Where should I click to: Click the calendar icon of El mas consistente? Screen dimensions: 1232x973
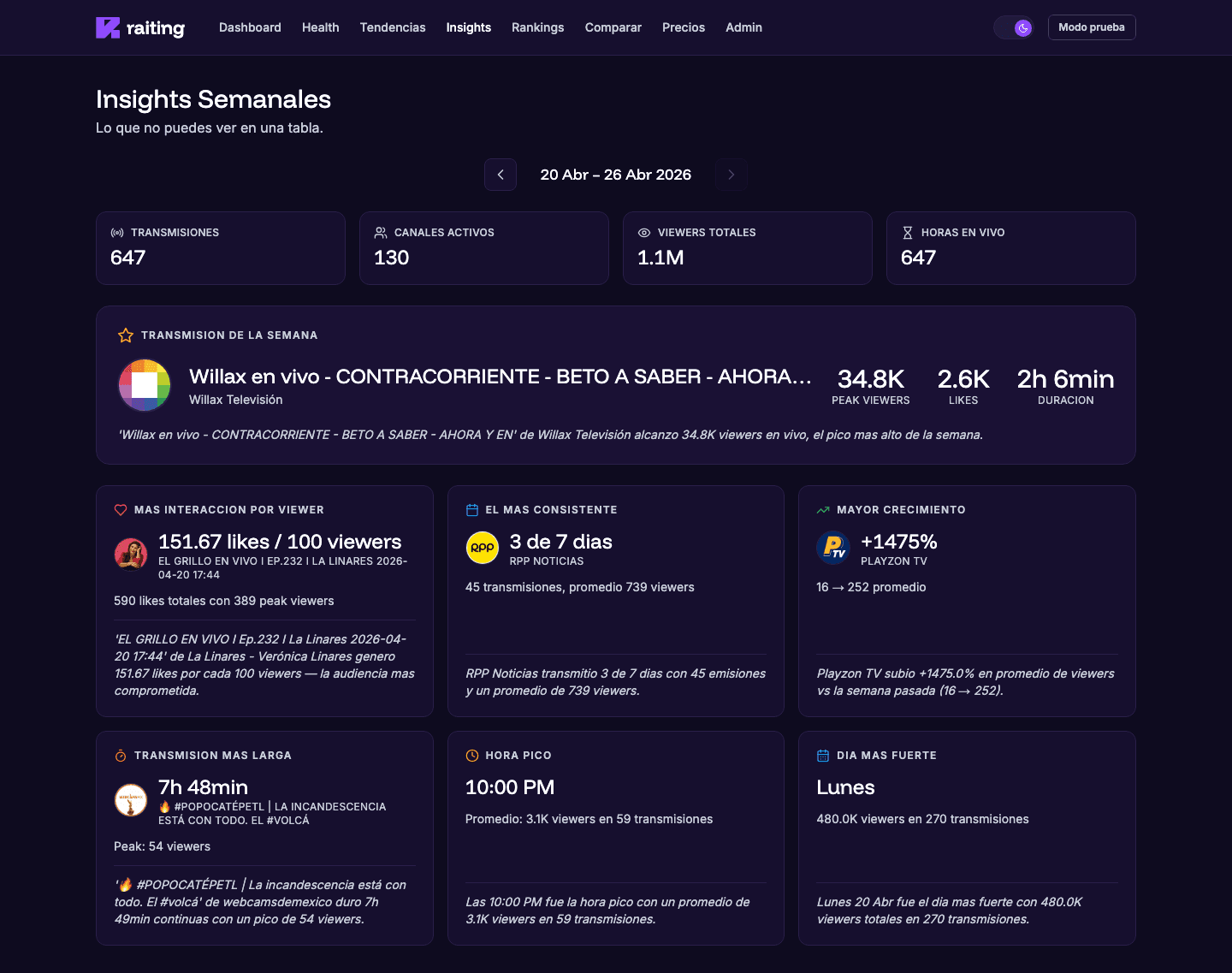[472, 510]
